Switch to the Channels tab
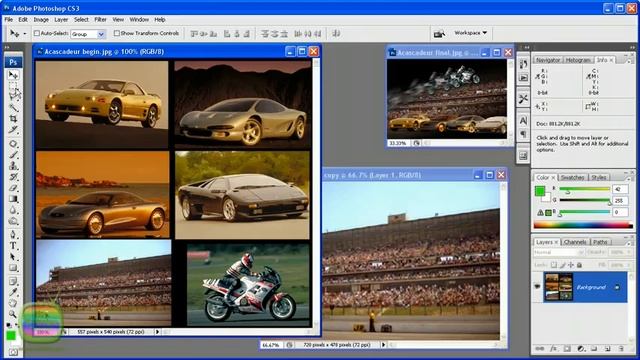The image size is (640, 360). tap(575, 242)
